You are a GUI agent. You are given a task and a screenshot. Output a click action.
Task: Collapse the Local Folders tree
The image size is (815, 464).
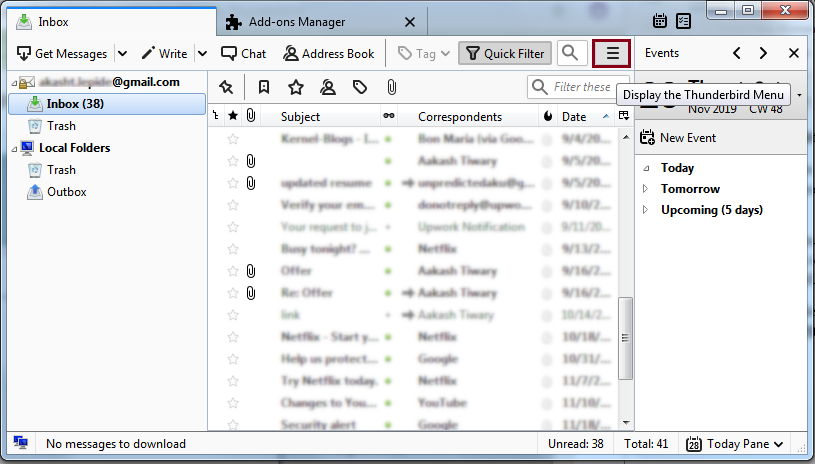point(14,149)
